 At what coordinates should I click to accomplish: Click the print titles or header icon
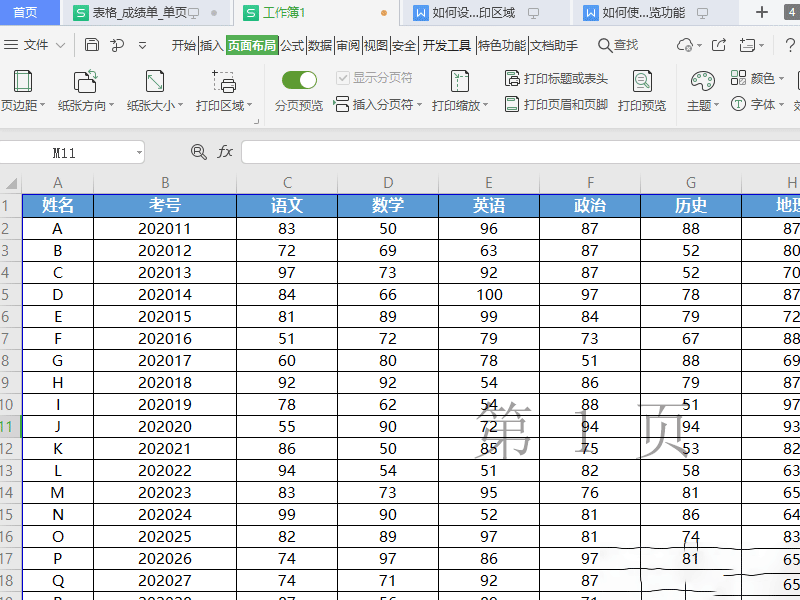[x=512, y=78]
